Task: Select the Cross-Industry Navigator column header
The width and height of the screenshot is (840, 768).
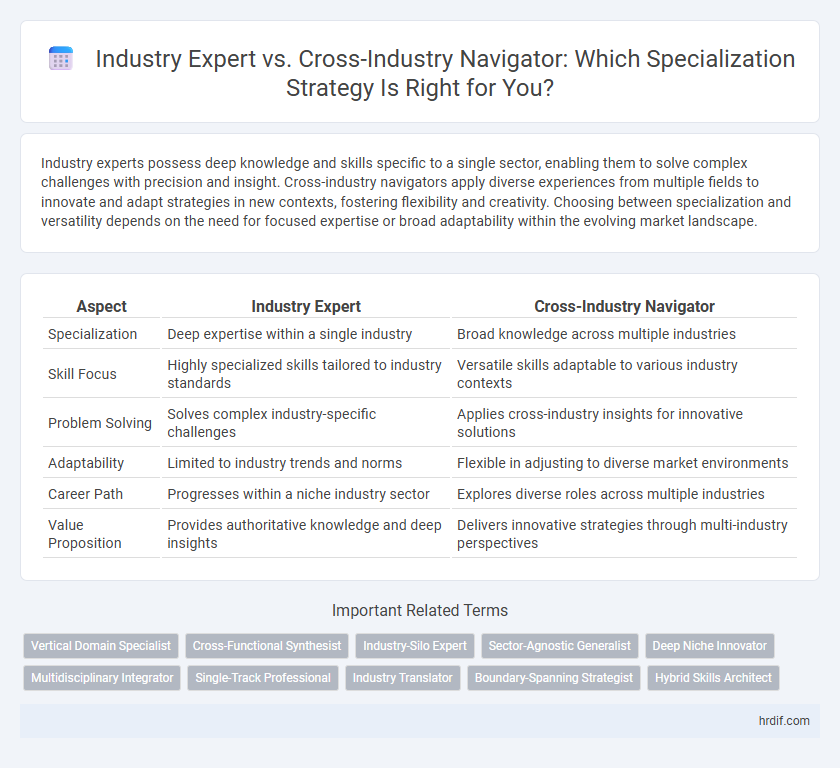Action: [x=624, y=306]
